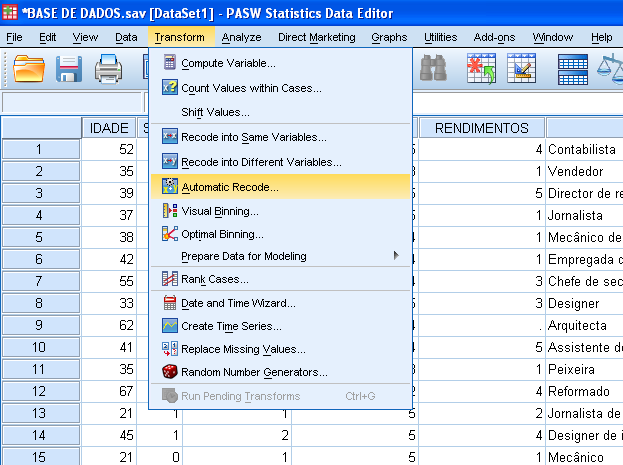
Task: Click the Random Number Generators dice icon
Action: pos(170,372)
